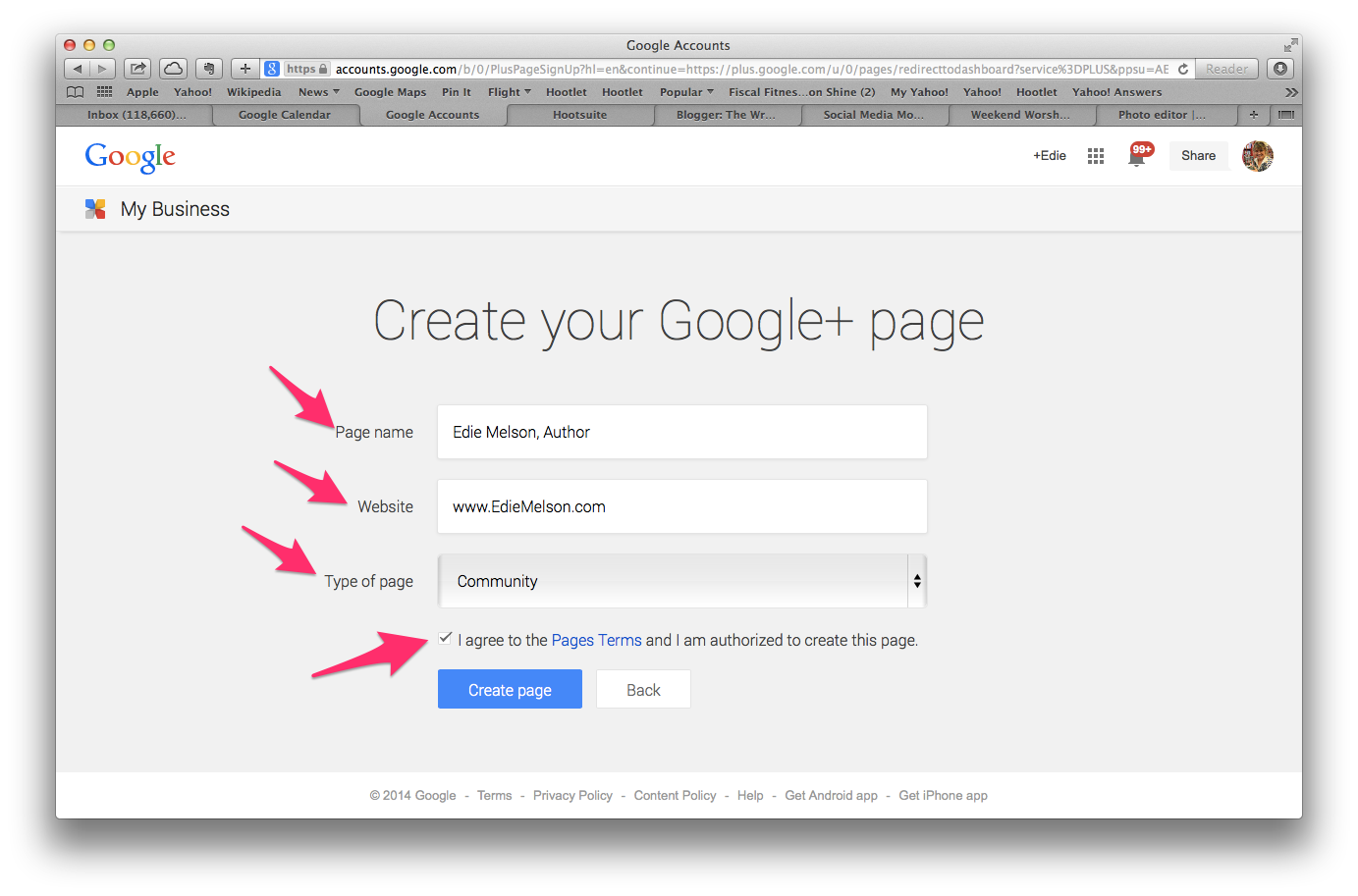Click the plus add-bookmark toolbar button
Image resolution: width=1358 pixels, height=896 pixels.
pyautogui.click(x=245, y=69)
